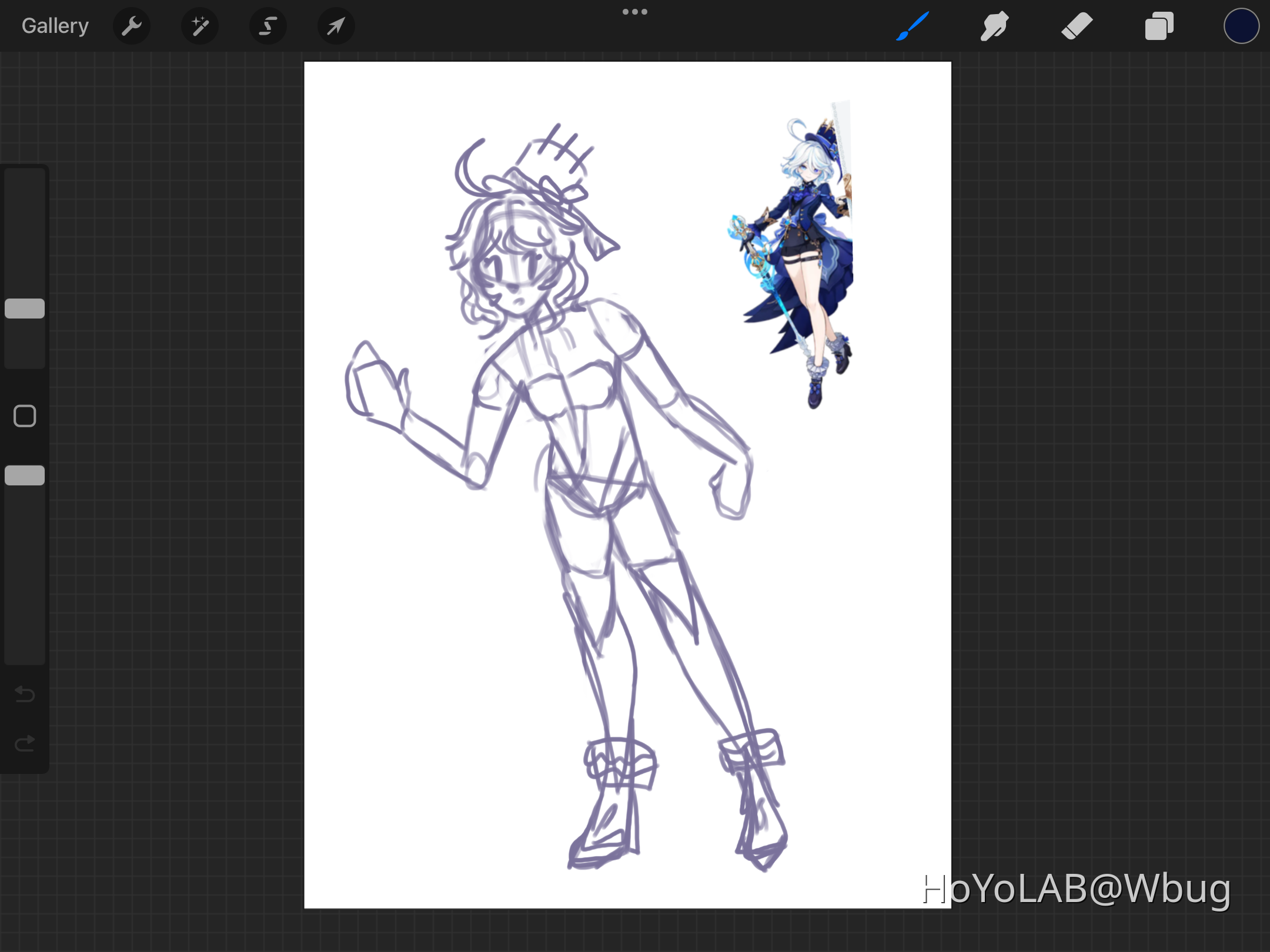Screen dimensions: 1270x952
Task: Select the Smudge tool
Action: click(994, 26)
